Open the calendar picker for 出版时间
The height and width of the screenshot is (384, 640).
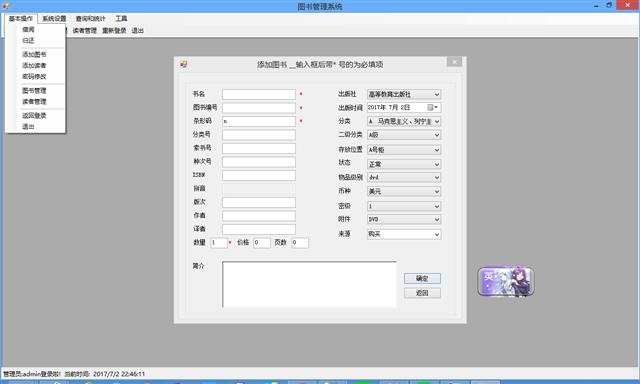click(433, 107)
